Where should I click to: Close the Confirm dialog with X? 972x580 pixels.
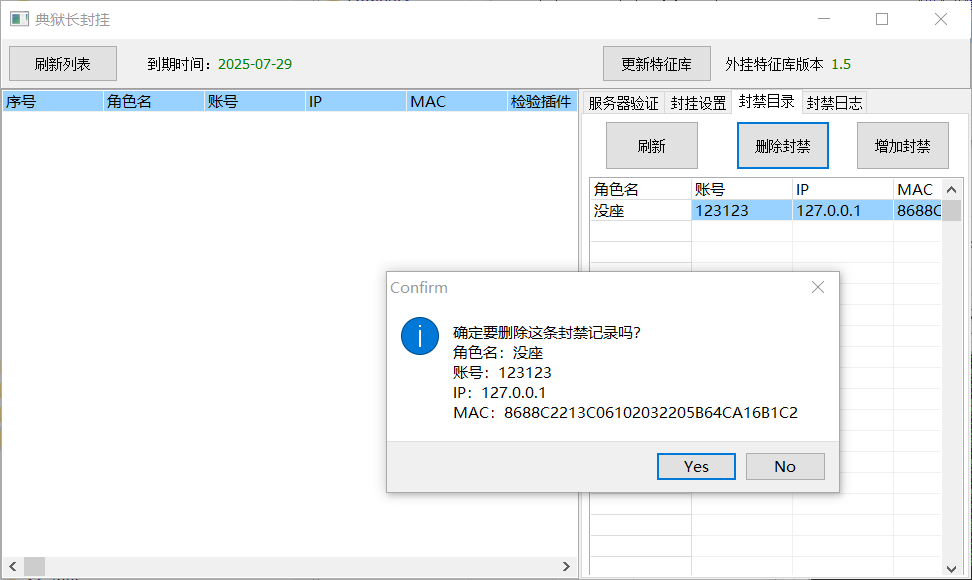pyautogui.click(x=818, y=287)
